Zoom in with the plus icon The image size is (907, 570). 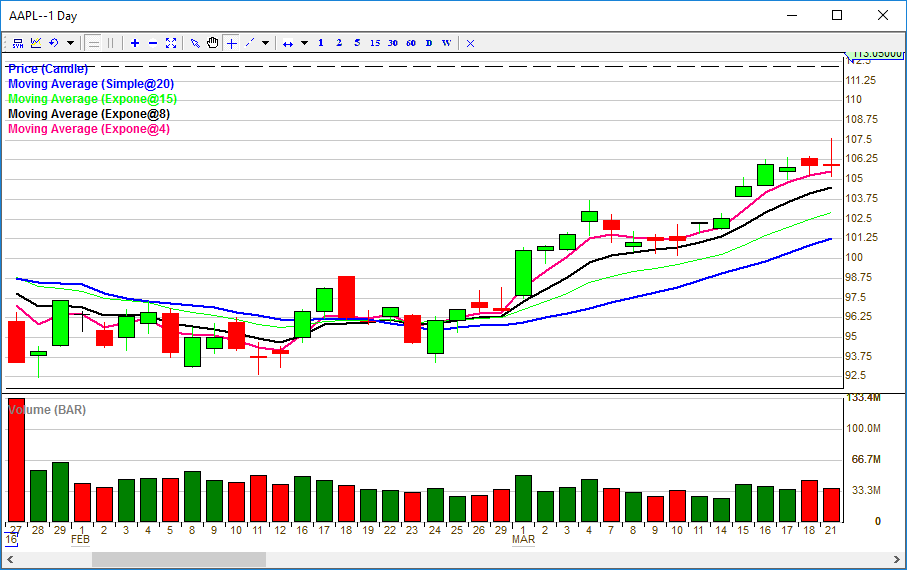pos(135,43)
